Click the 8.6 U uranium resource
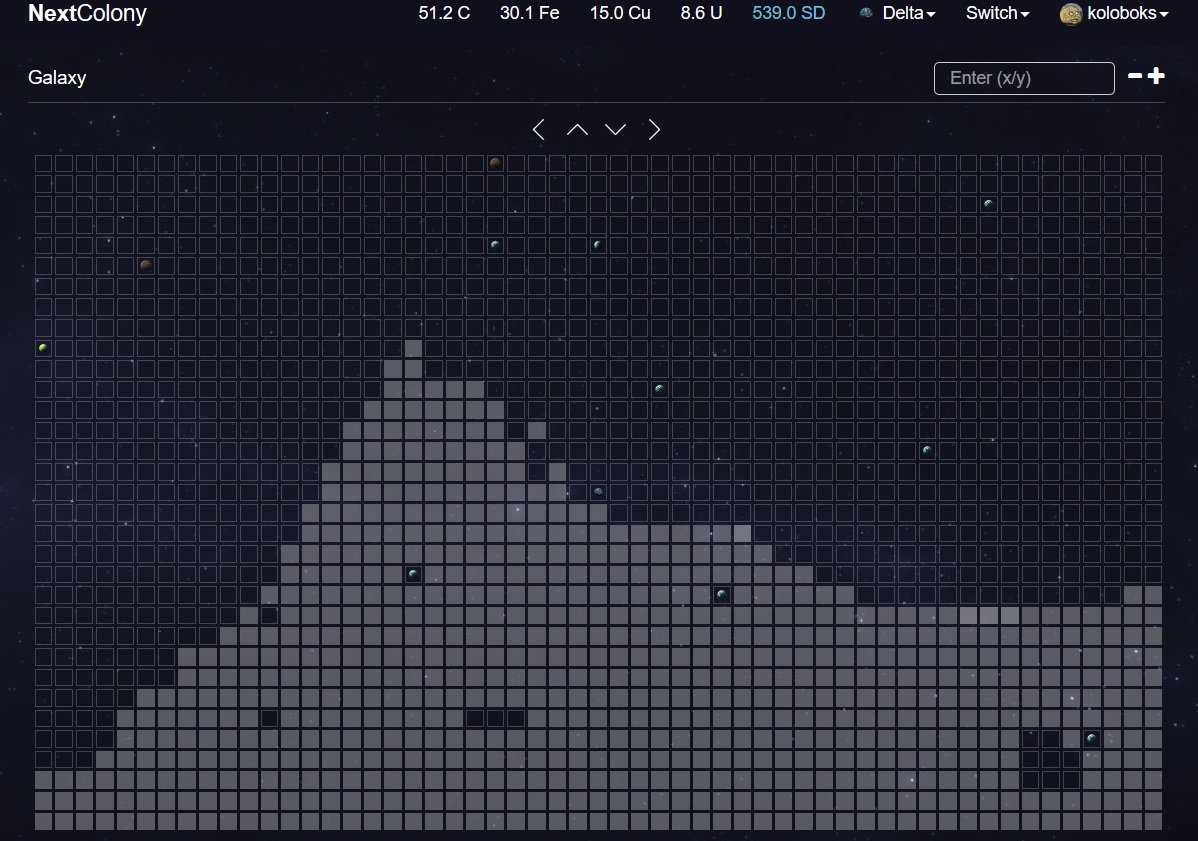 [701, 13]
